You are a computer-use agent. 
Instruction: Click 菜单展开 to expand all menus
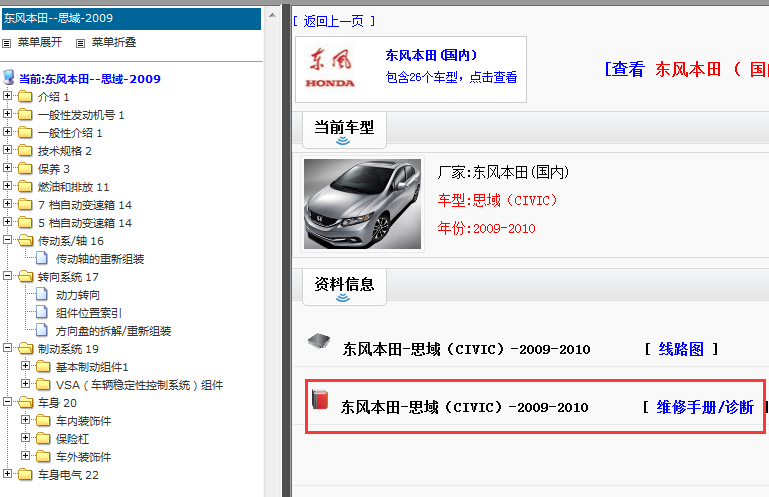click(40, 43)
